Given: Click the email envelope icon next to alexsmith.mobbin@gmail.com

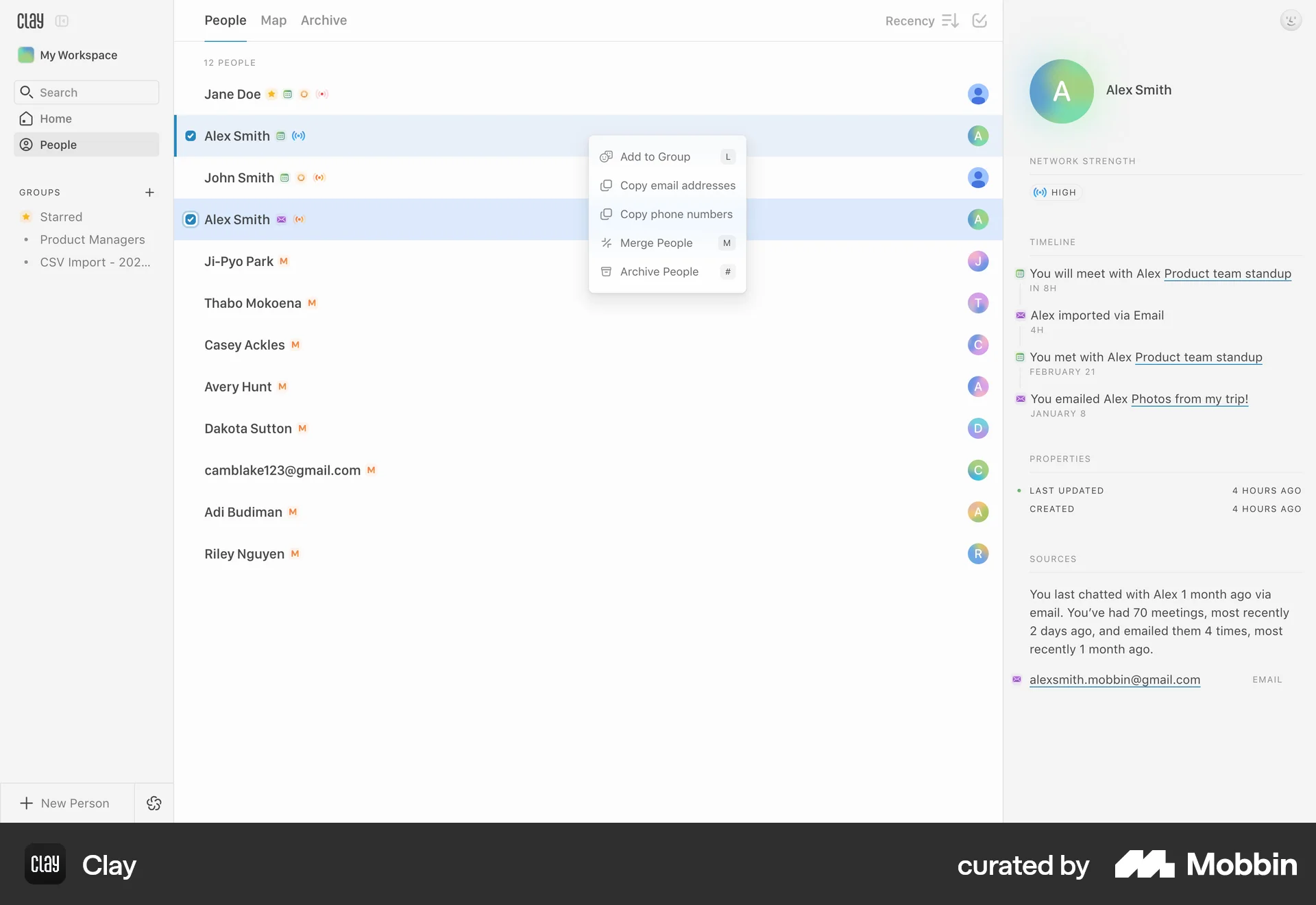Looking at the screenshot, I should tap(1018, 679).
